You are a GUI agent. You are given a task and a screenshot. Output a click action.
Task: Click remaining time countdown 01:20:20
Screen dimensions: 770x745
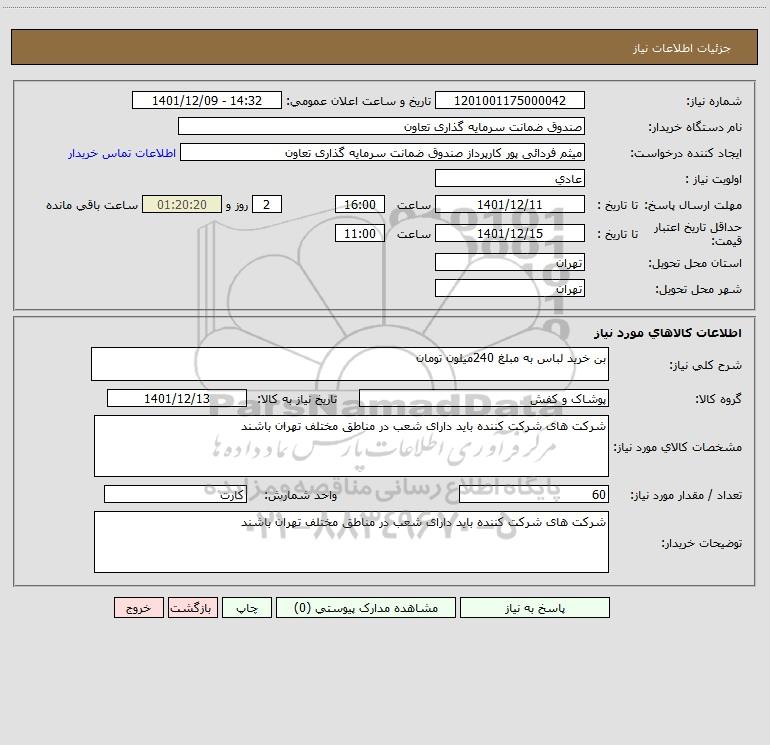[182, 204]
